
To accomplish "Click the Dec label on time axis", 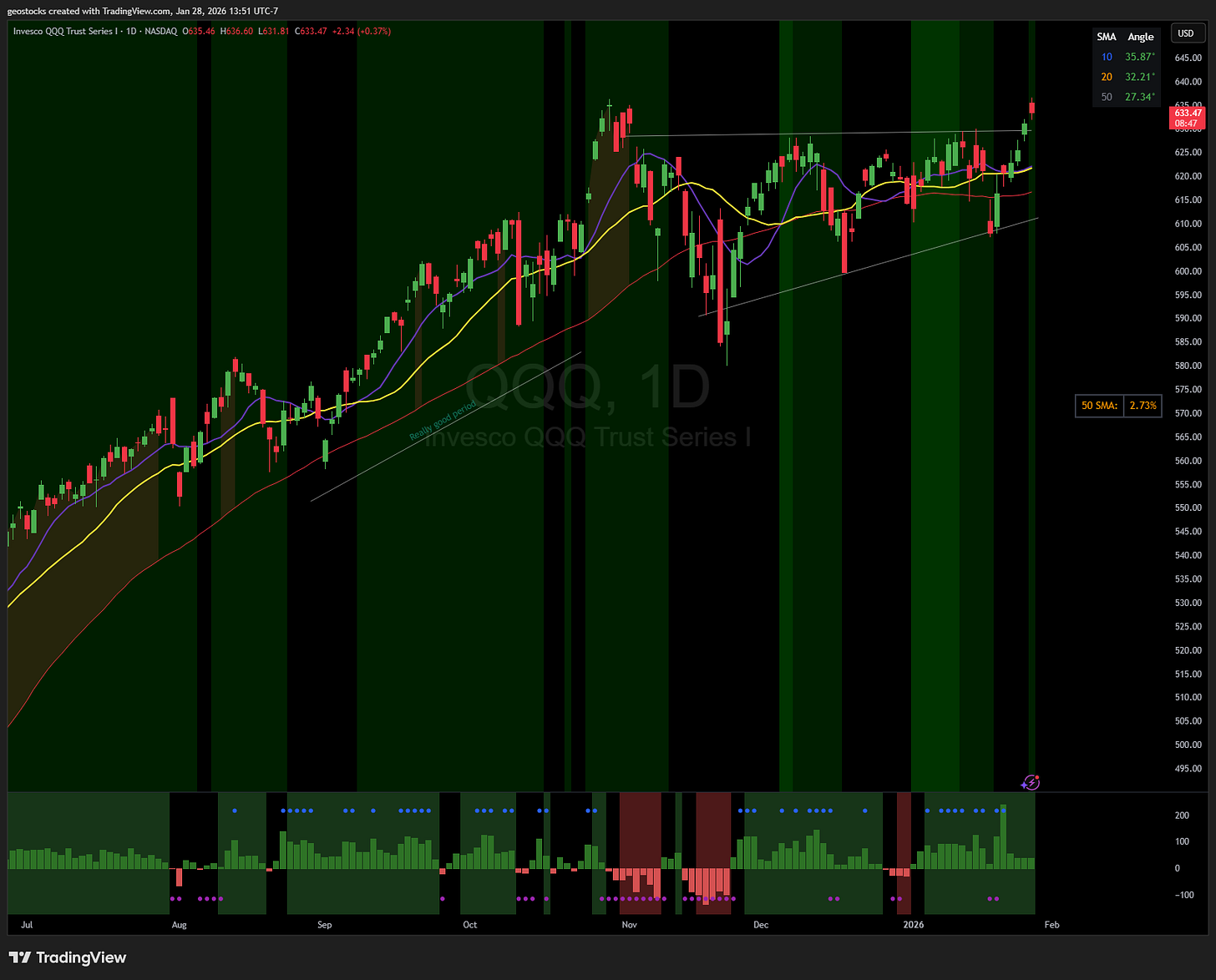I will [x=761, y=924].
